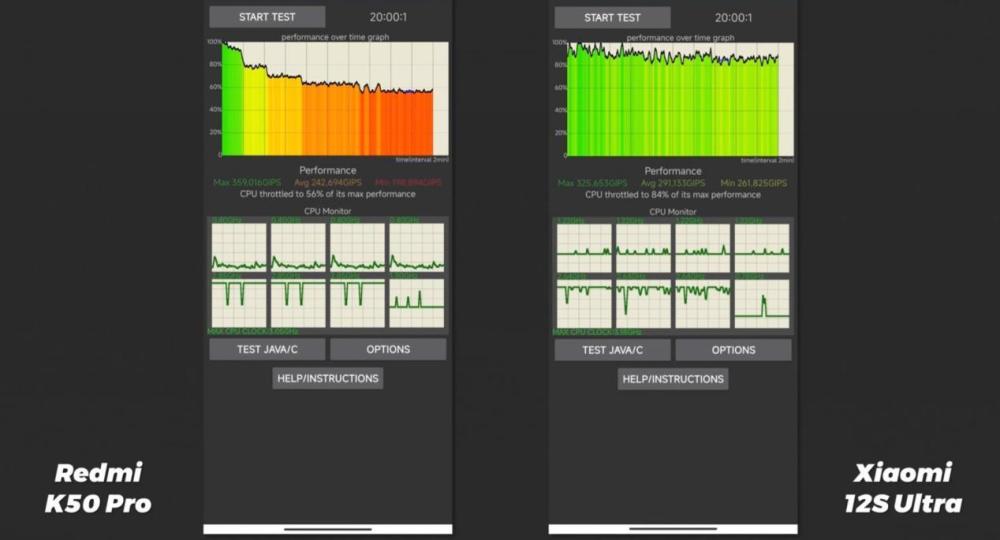The width and height of the screenshot is (1000, 540).
Task: Select last top-row CPU core graph on left phone
Action: click(x=417, y=247)
